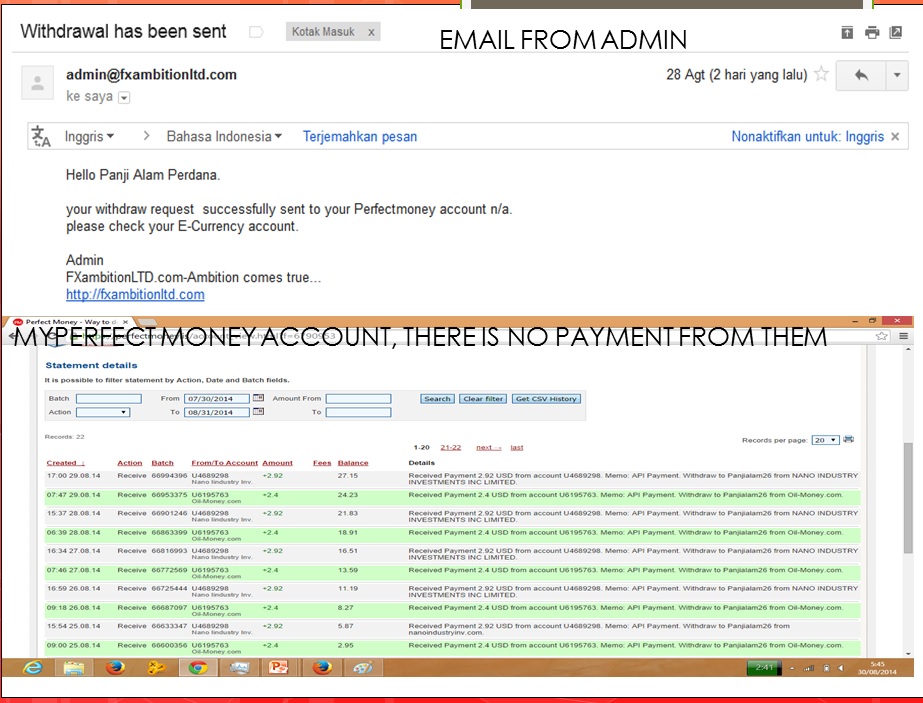923x703 pixels.
Task: Open calendar picker for From date
Action: [x=258, y=398]
